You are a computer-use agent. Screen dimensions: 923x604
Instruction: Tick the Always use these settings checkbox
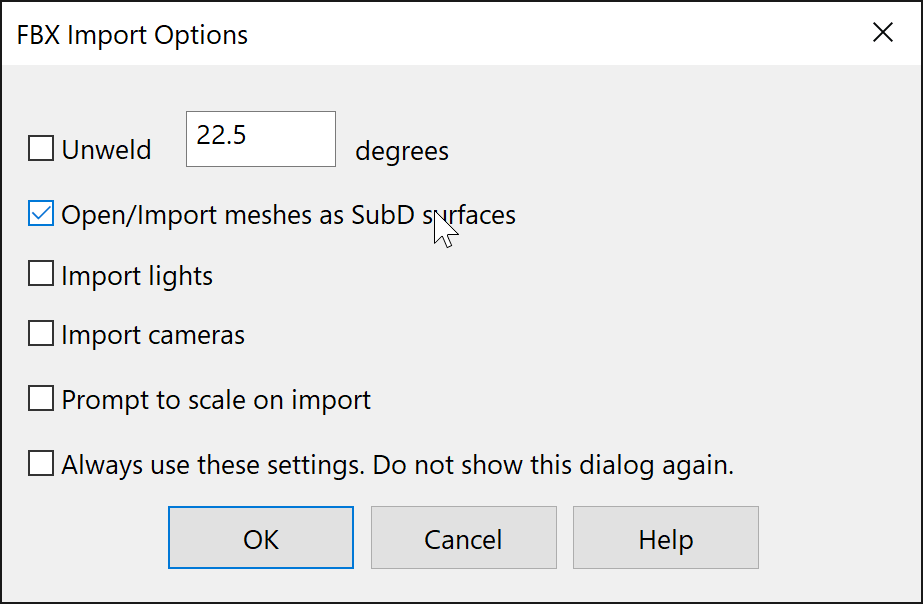(41, 464)
